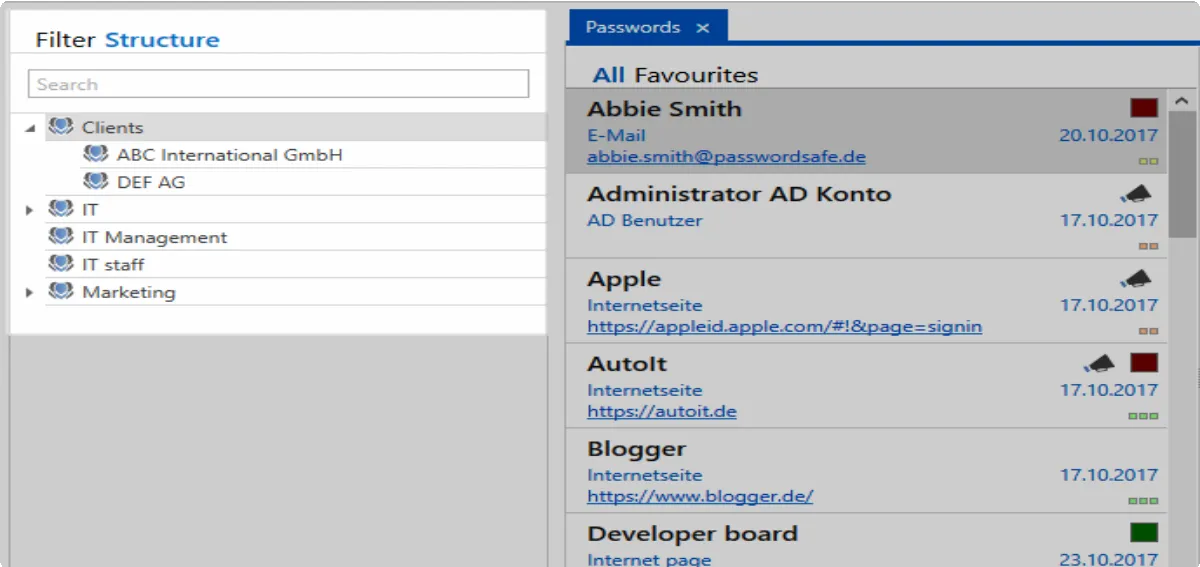Expand the IT tree node
Viewport: 1200px width, 567px height.
click(30, 210)
